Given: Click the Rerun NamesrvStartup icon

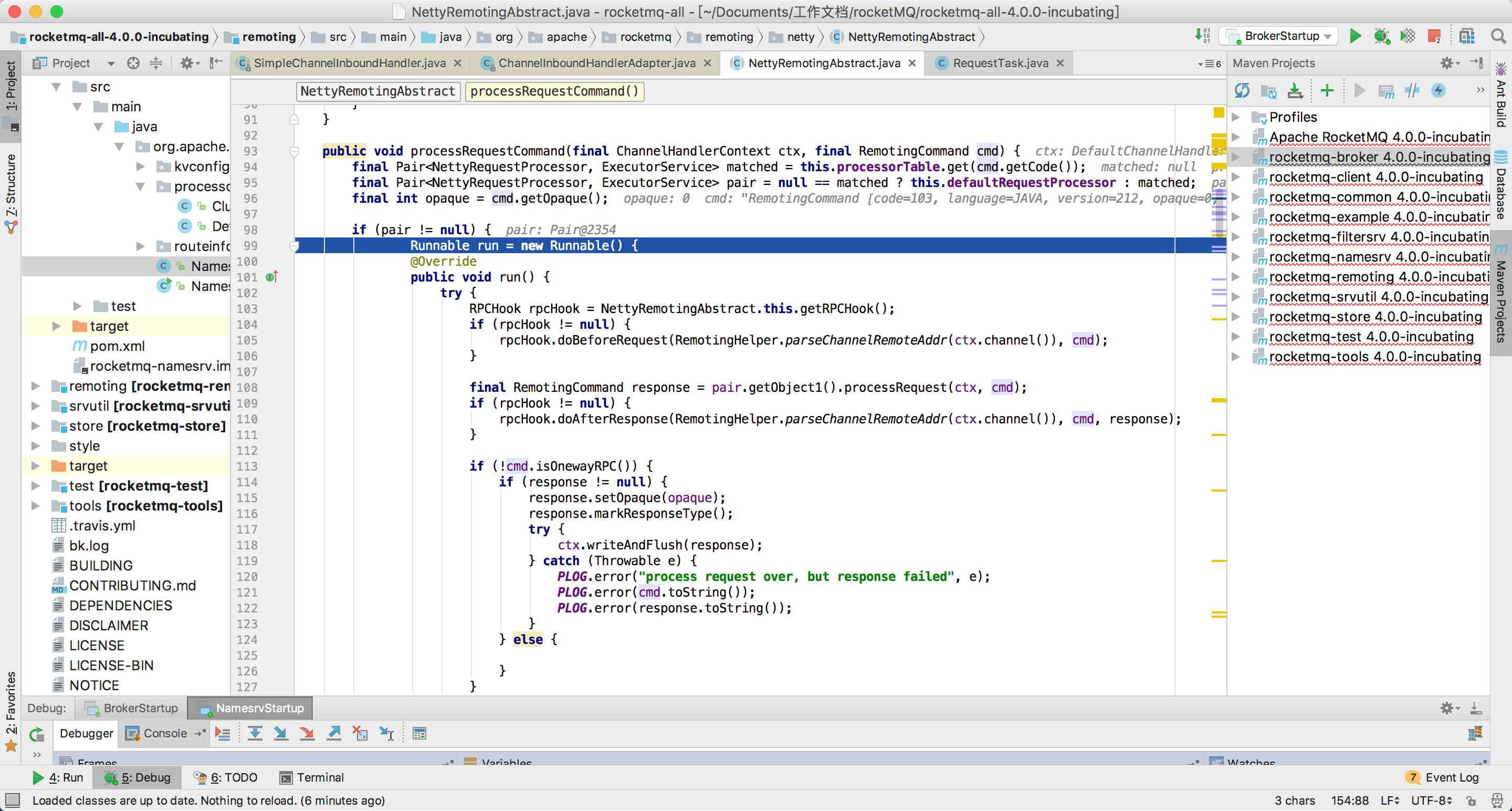Looking at the screenshot, I should (x=37, y=734).
